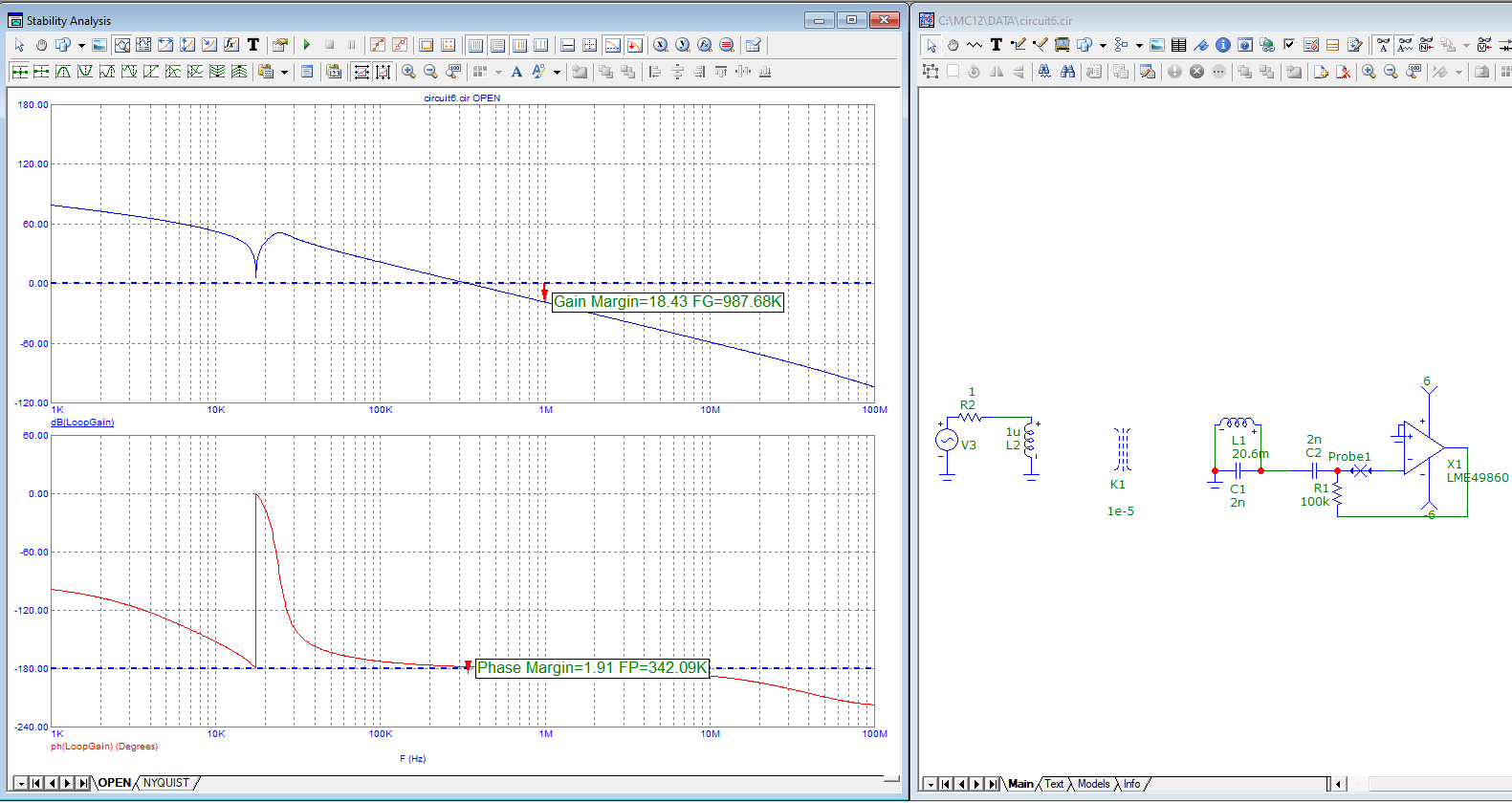Toggle the auto-scale horizontal plot button
This screenshot has width=1512, height=803.
click(362, 72)
